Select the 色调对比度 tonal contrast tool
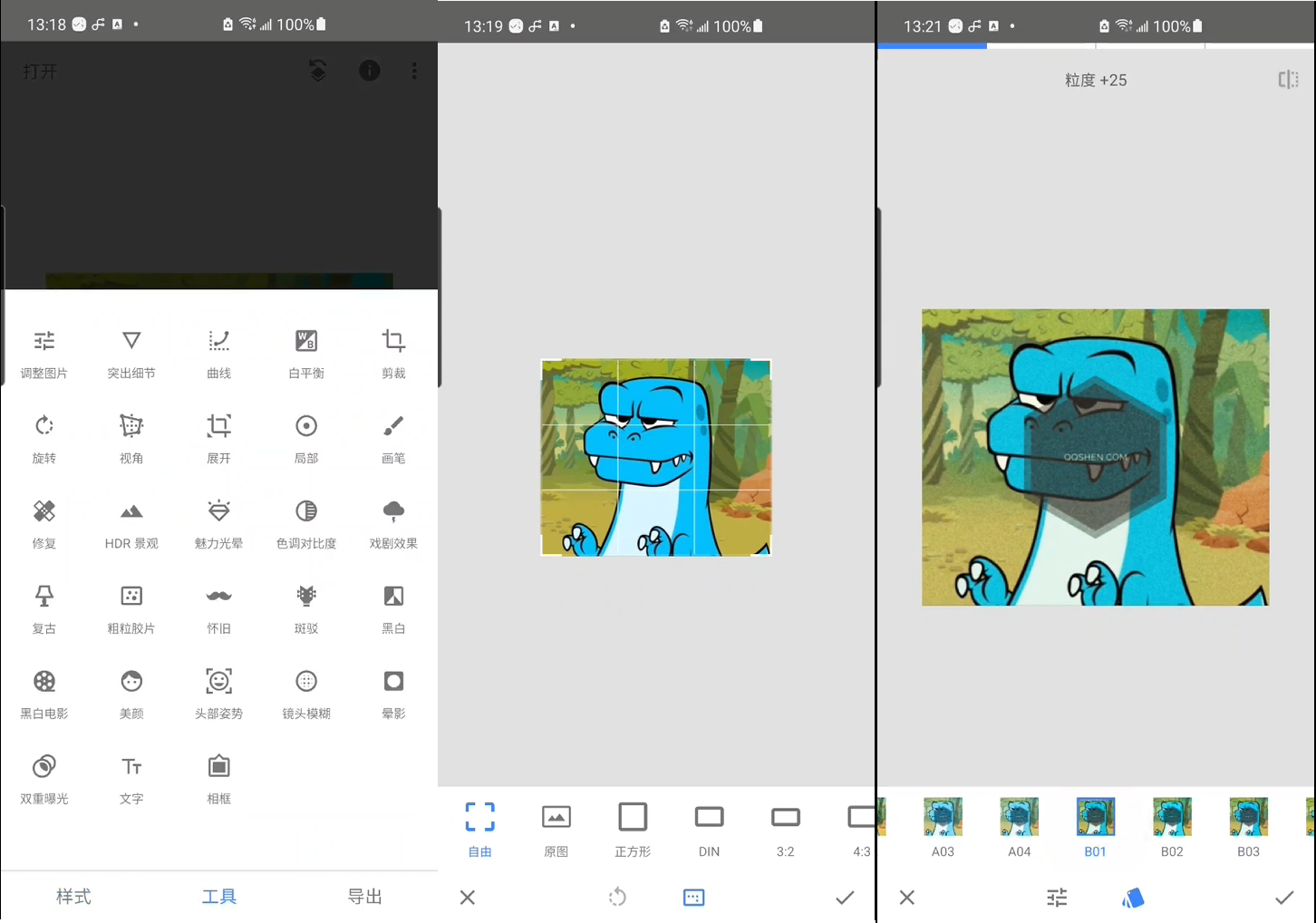The height and width of the screenshot is (923, 1316). tap(306, 524)
